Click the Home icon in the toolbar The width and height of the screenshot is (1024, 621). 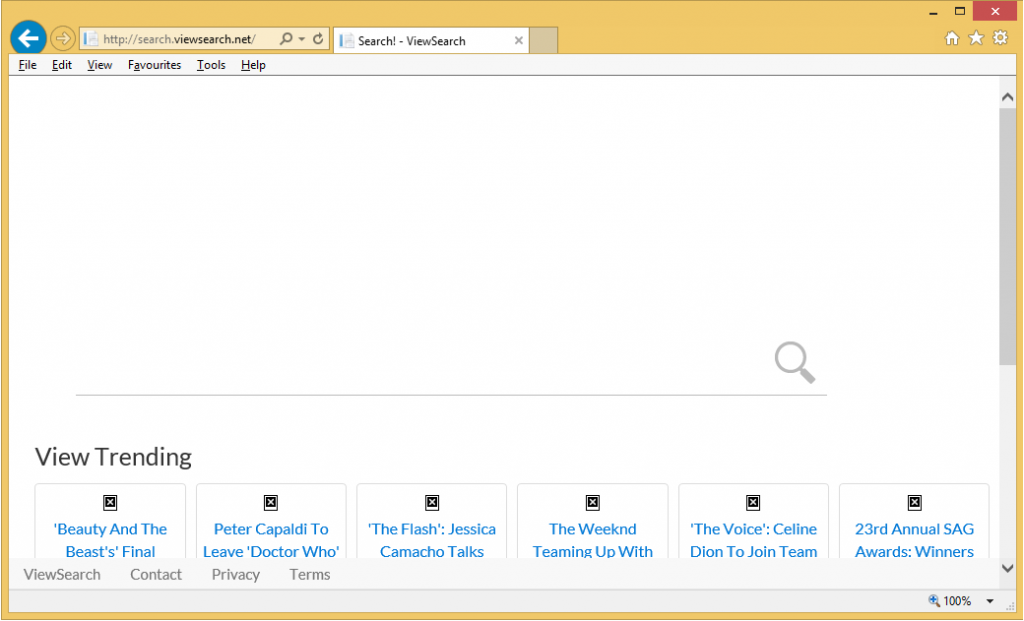pyautogui.click(x=952, y=38)
